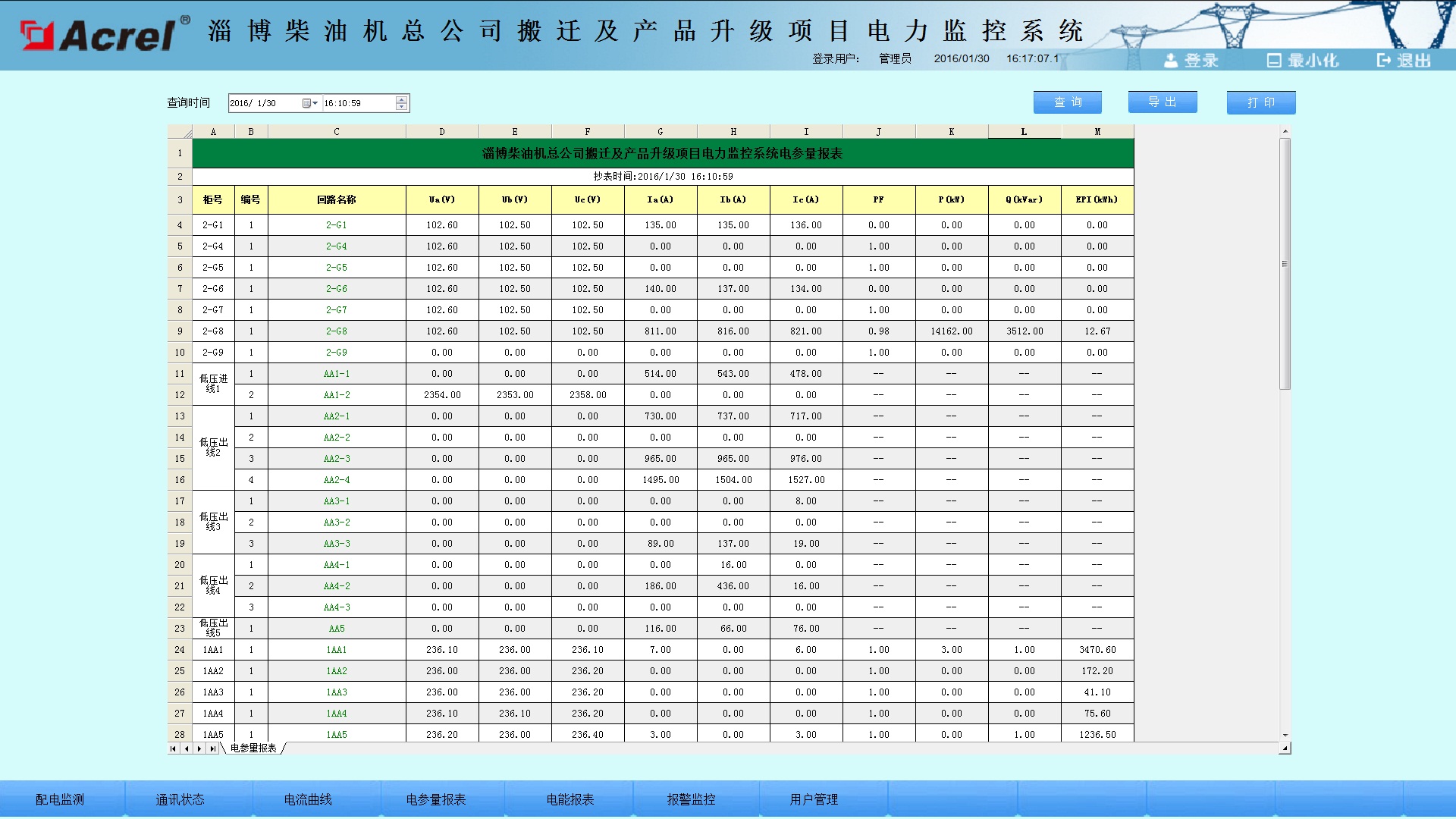Image resolution: width=1456 pixels, height=819 pixels.
Task: Click the 登录 login icon in the header
Action: pyautogui.click(x=1171, y=61)
